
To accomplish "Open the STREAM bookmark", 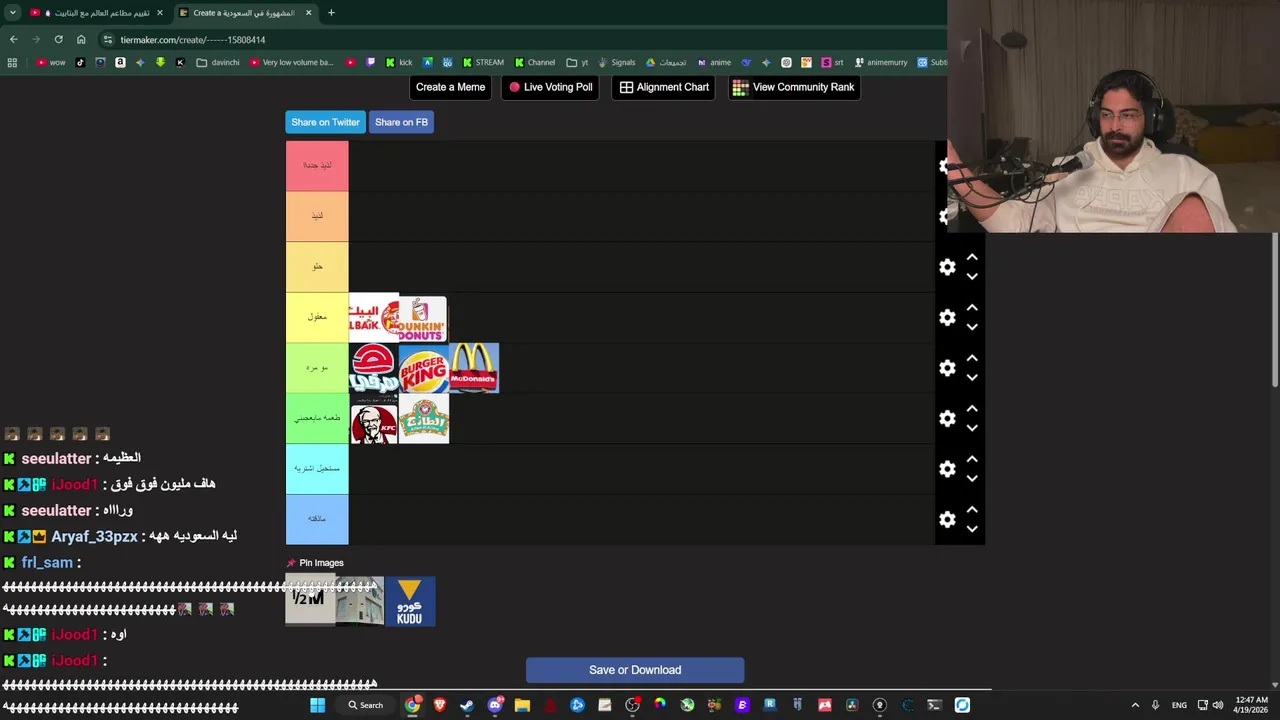I will point(483,62).
